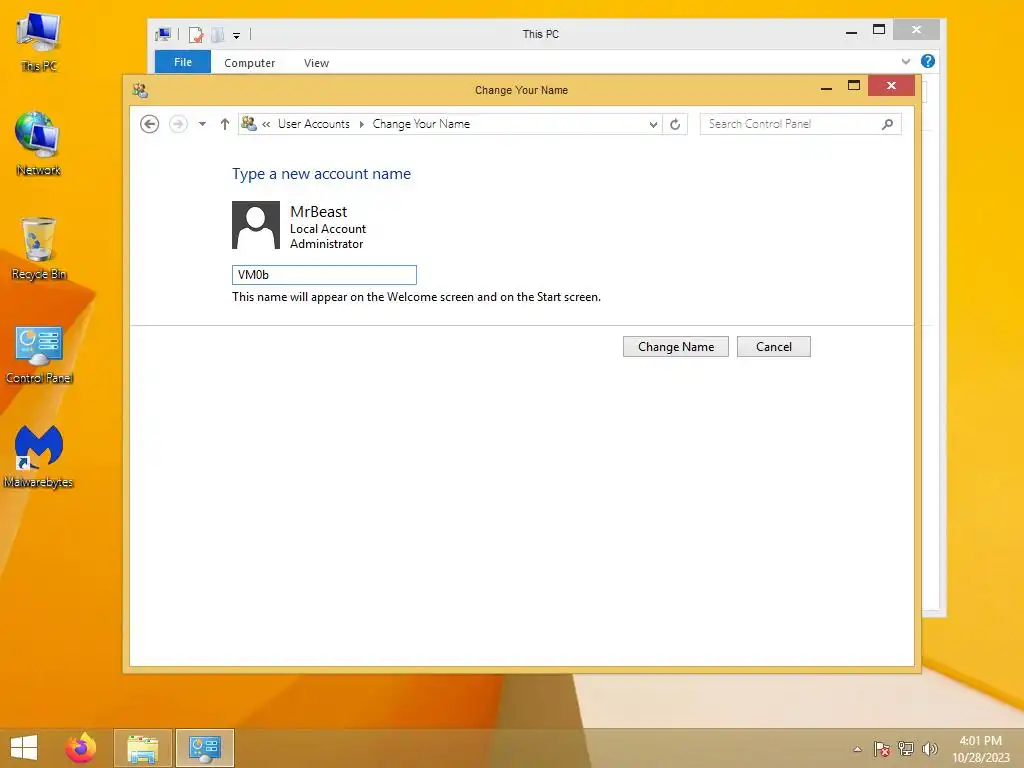The height and width of the screenshot is (768, 1024).
Task: Launch Firefox from the taskbar
Action: (x=81, y=748)
